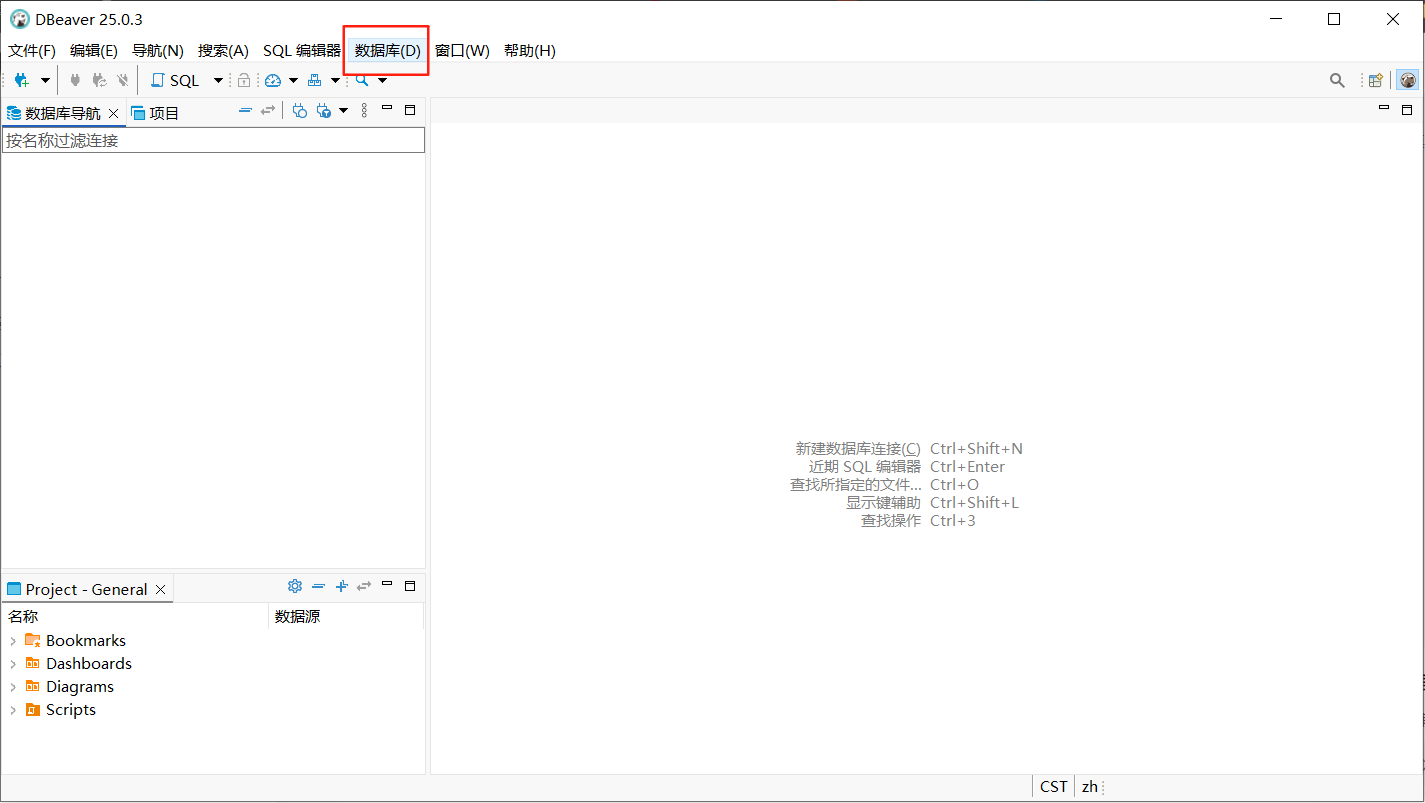Close the 数据库导航 tab
The width and height of the screenshot is (1425, 803).
(x=113, y=113)
